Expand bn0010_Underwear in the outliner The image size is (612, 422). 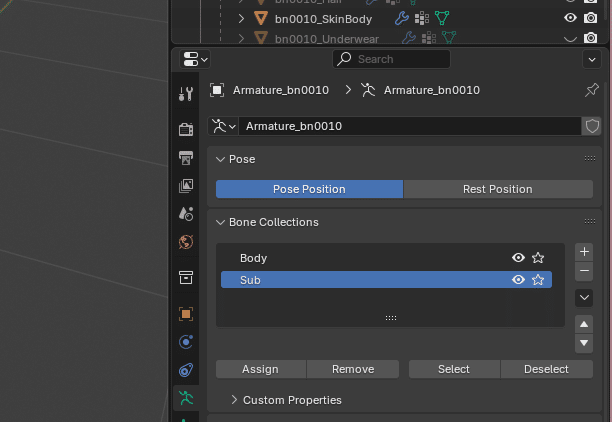click(241, 39)
